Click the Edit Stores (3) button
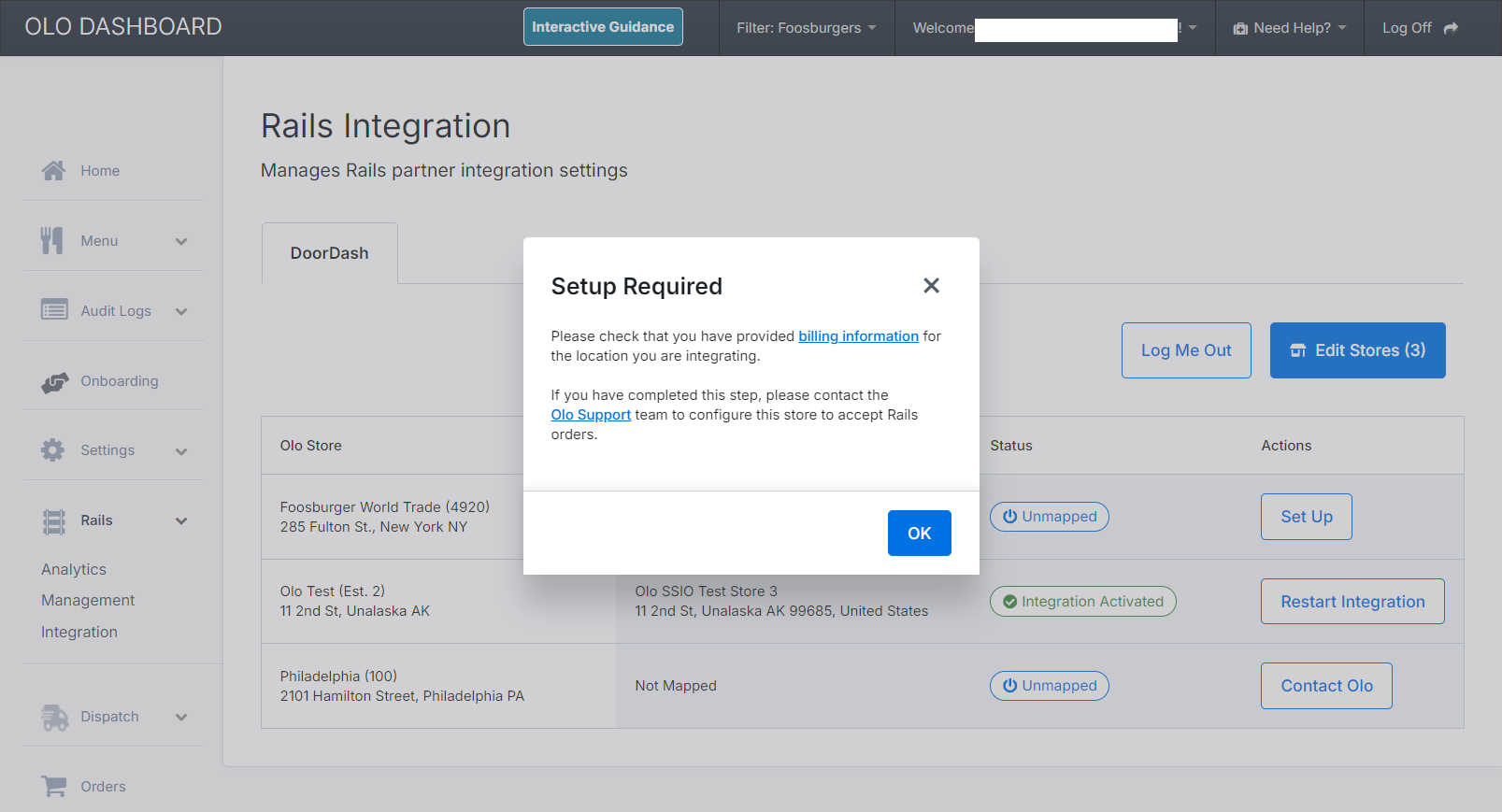1502x812 pixels. 1358,350
